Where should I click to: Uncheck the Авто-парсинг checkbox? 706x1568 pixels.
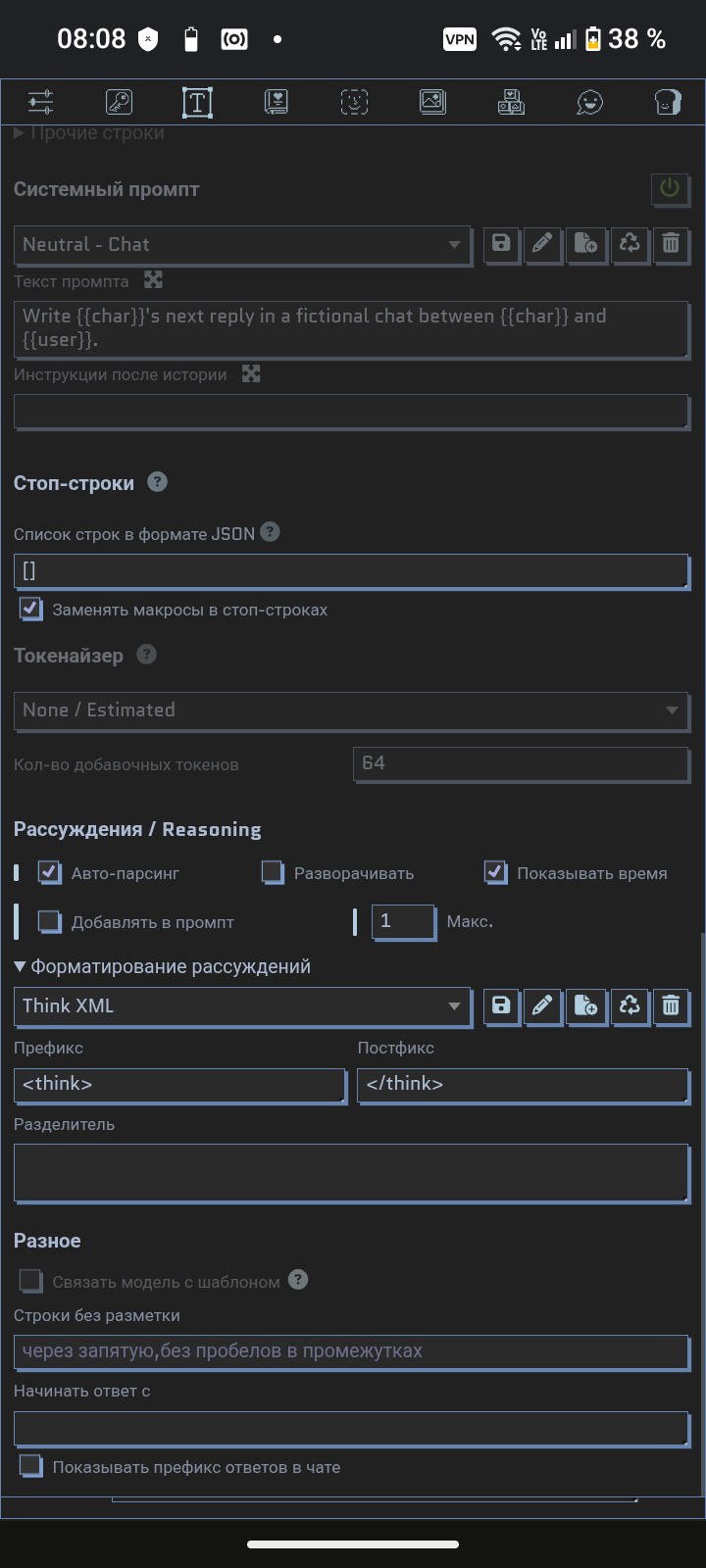(x=49, y=872)
